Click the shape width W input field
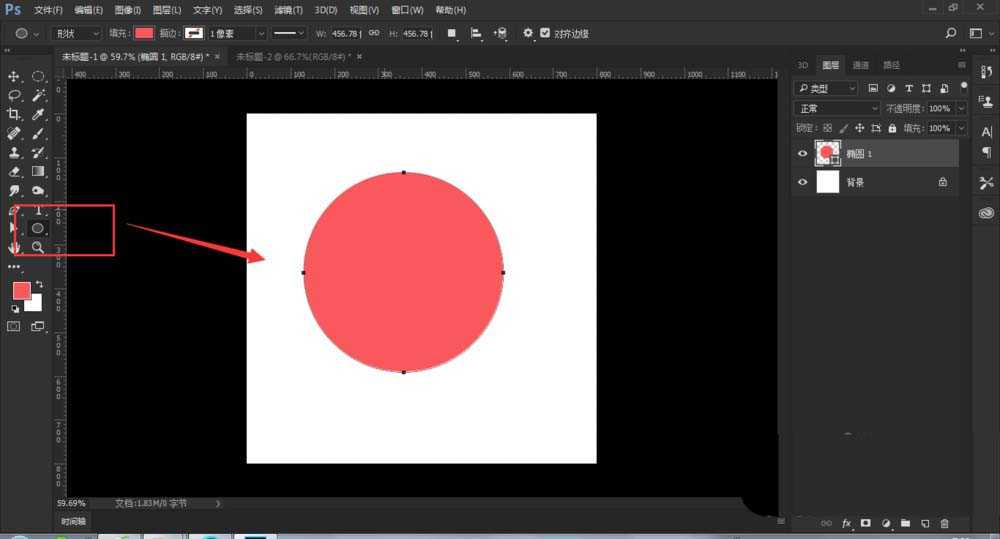This screenshot has height=539, width=1000. click(x=348, y=33)
